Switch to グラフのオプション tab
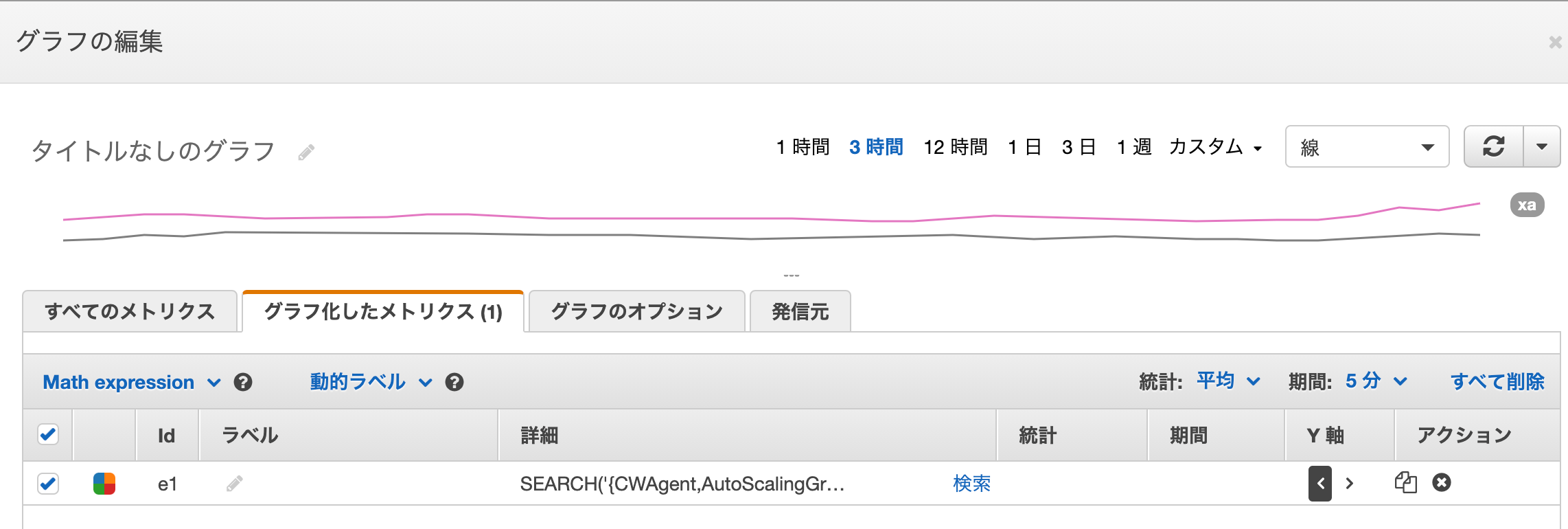 pos(637,311)
